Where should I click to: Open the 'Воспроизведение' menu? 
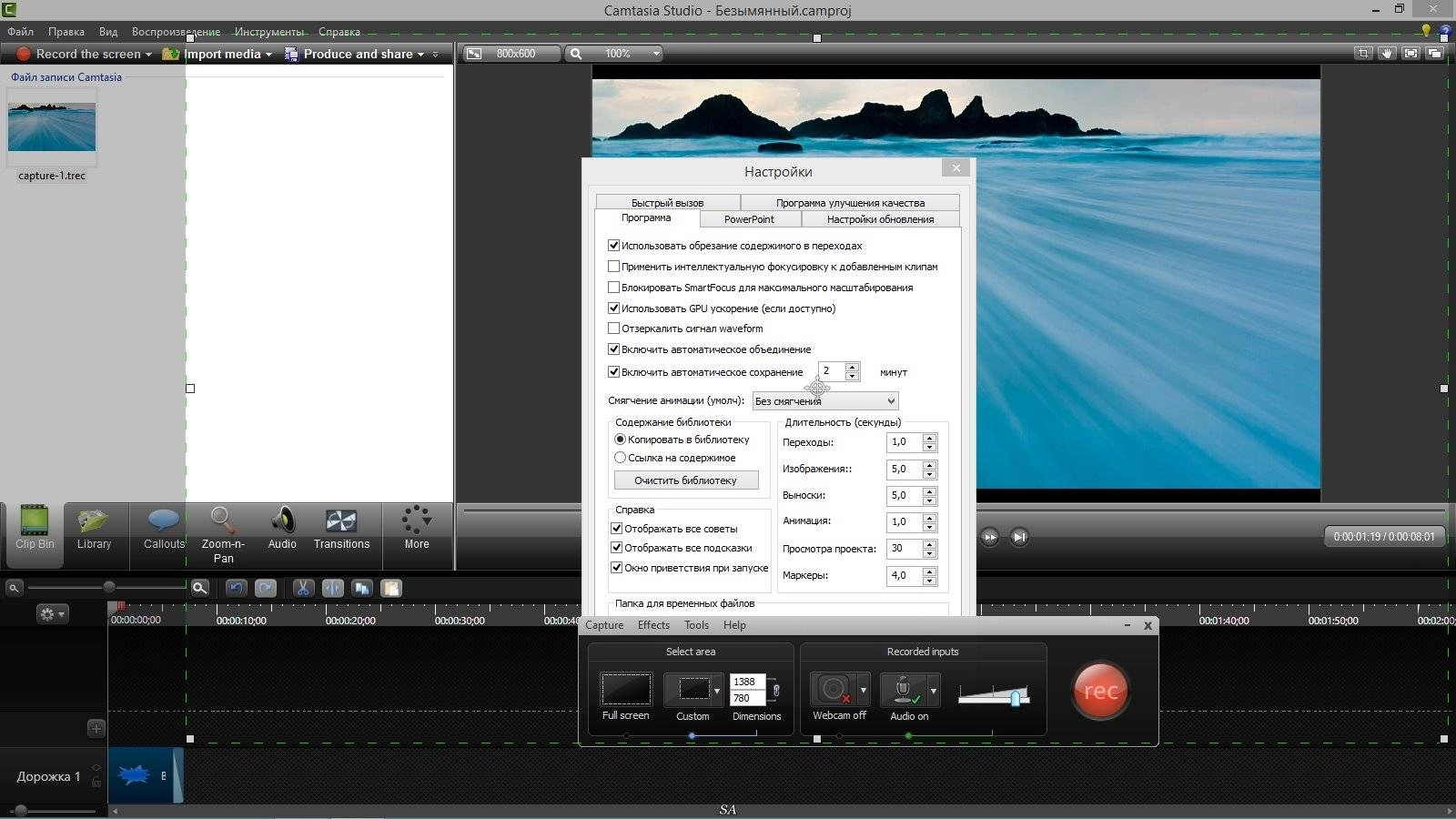pos(176,32)
